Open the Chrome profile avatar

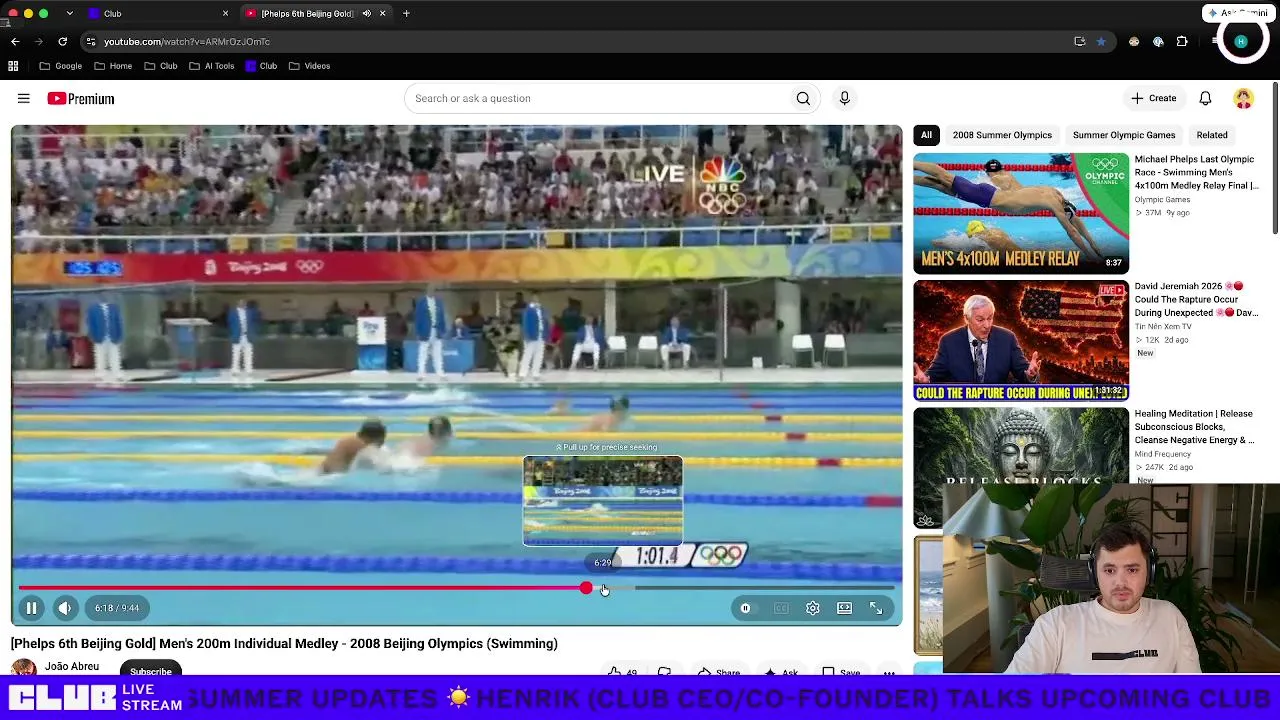point(1241,42)
